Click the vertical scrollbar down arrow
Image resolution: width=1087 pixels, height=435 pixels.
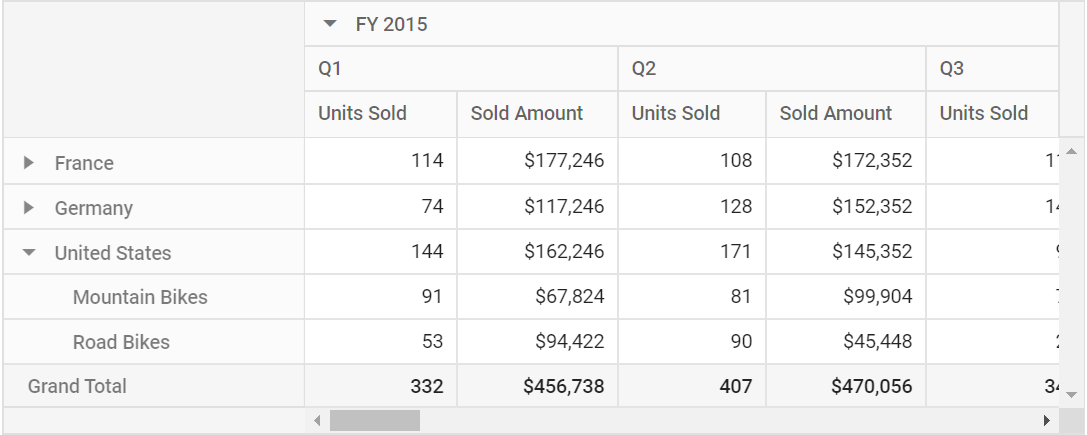(x=1072, y=395)
